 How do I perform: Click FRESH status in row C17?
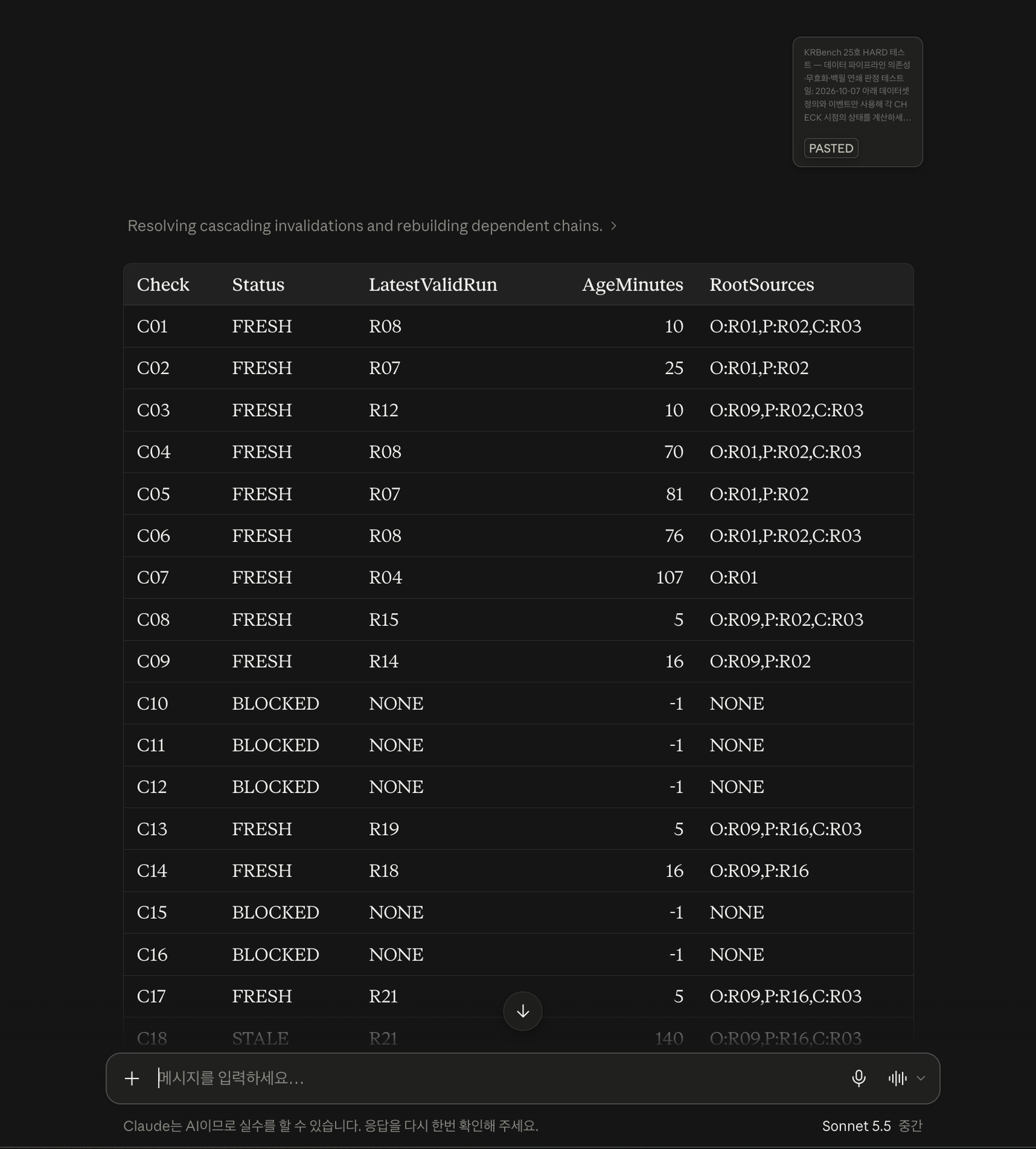click(262, 996)
